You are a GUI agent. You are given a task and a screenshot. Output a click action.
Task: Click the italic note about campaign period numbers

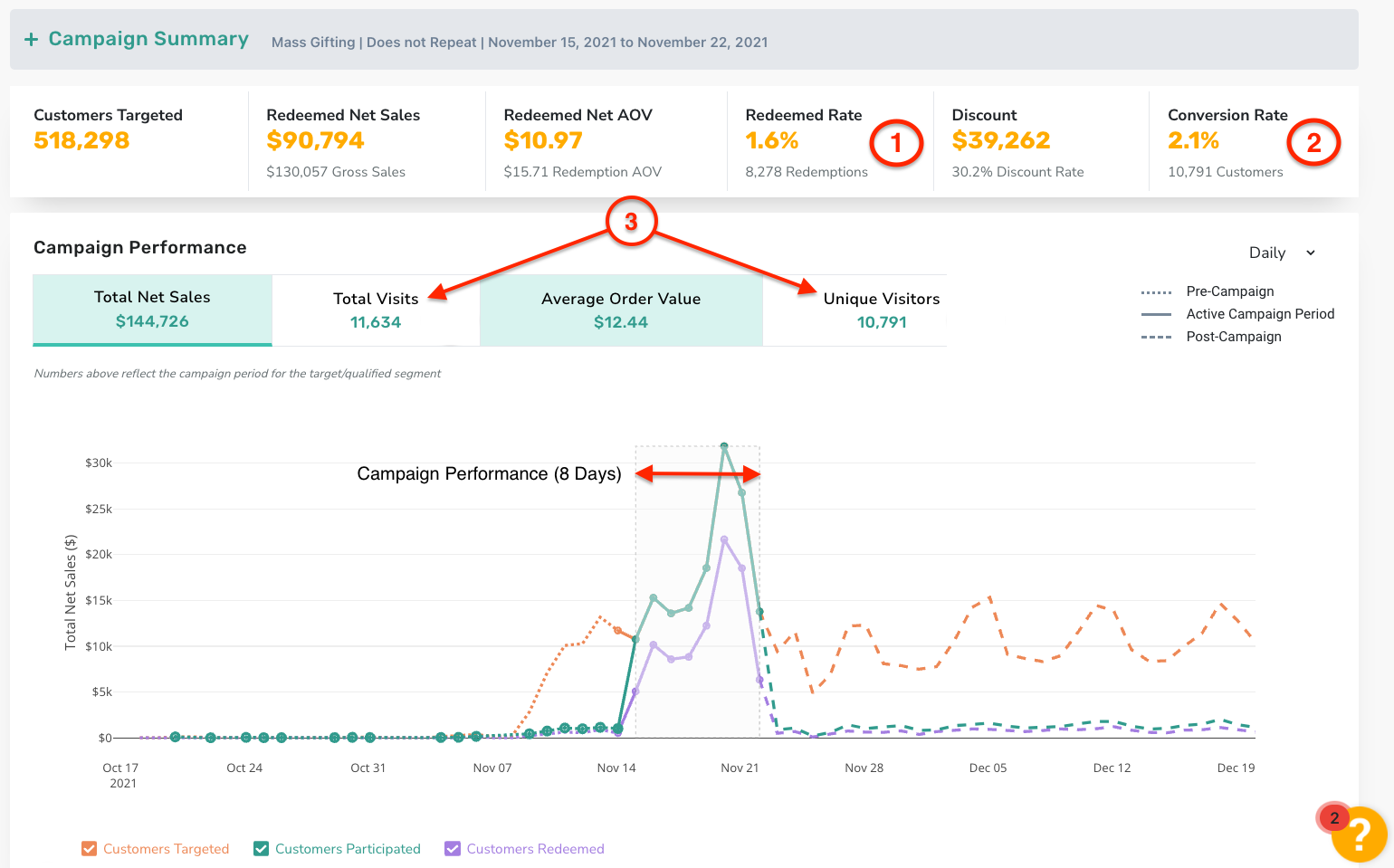(x=237, y=374)
